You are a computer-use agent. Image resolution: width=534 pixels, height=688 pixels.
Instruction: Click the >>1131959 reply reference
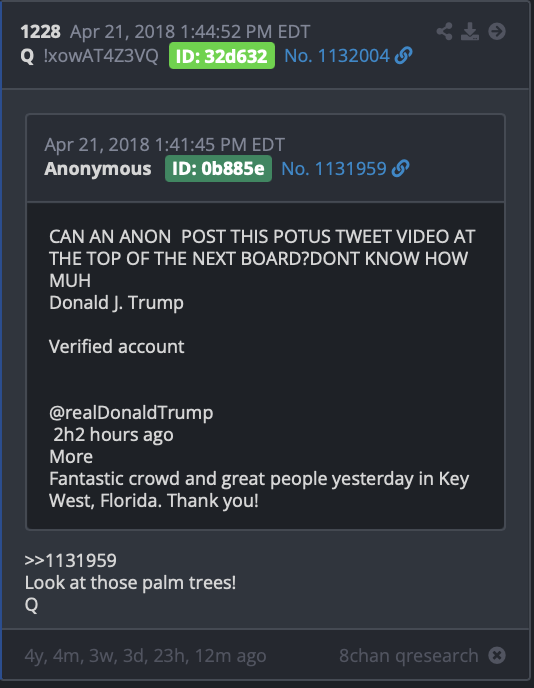[x=71, y=560]
